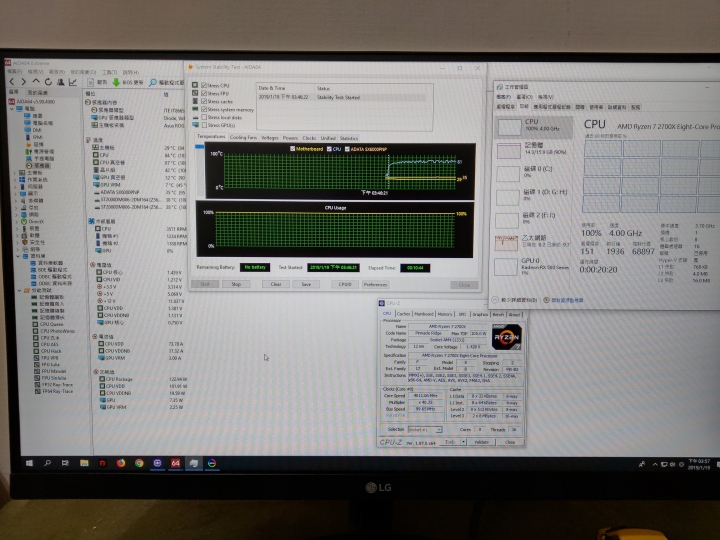
Task: Select DMI item in the AIDA64 tree
Action: (34, 130)
